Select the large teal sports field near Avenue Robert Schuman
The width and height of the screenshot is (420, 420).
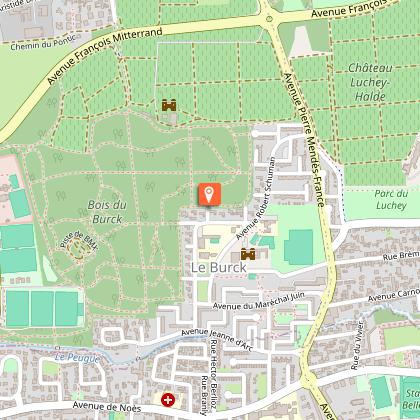299,247
